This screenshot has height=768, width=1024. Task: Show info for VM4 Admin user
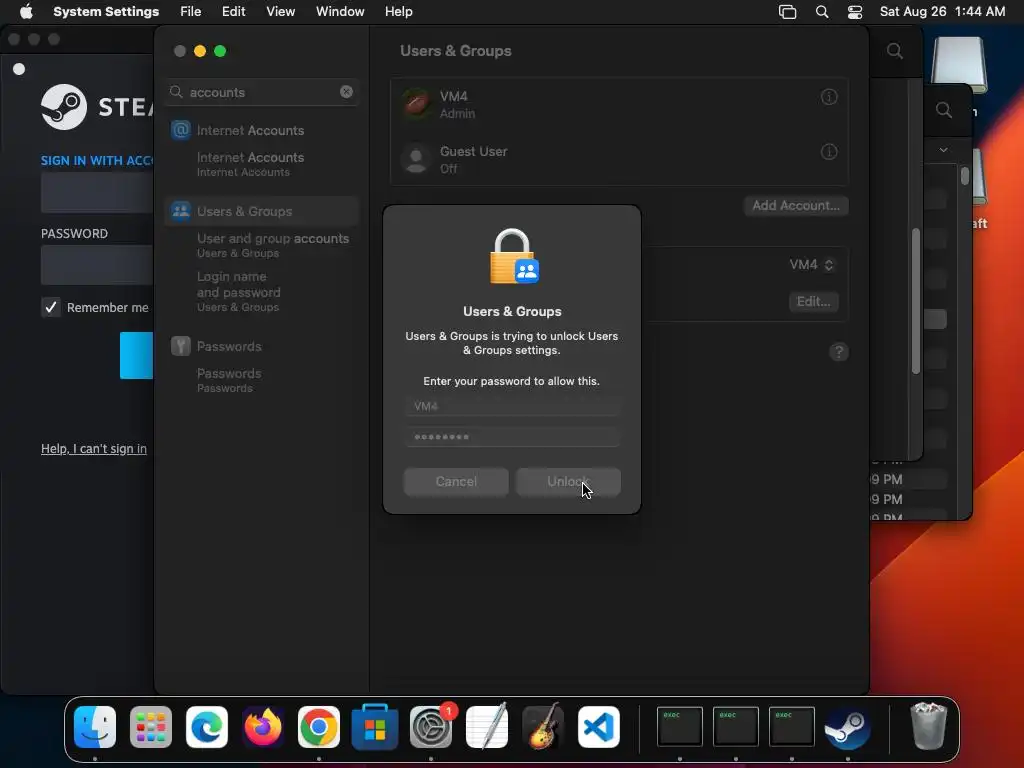click(829, 97)
